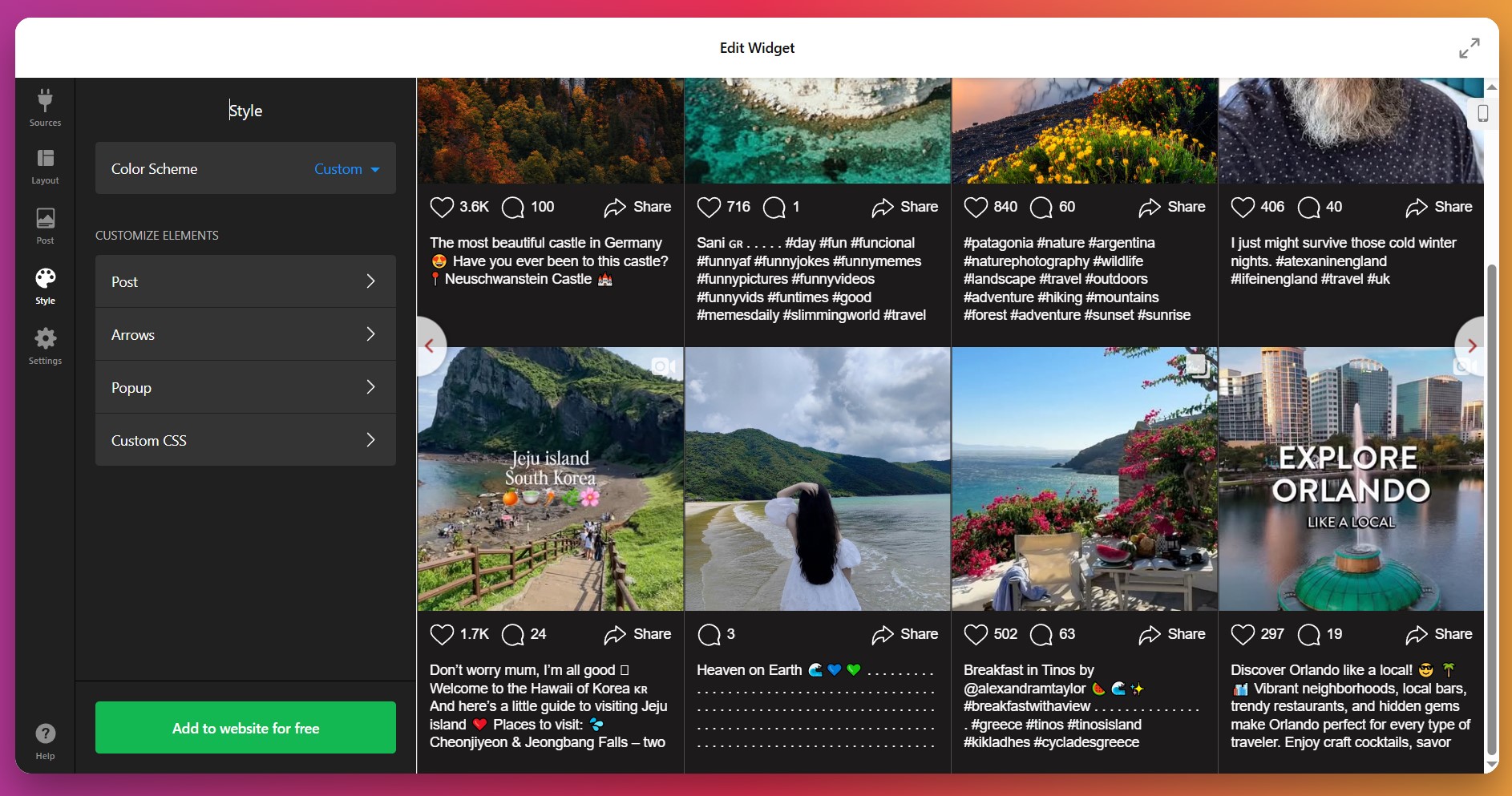This screenshot has width=1512, height=796.
Task: Open the Custom CSS editor
Action: (x=245, y=439)
